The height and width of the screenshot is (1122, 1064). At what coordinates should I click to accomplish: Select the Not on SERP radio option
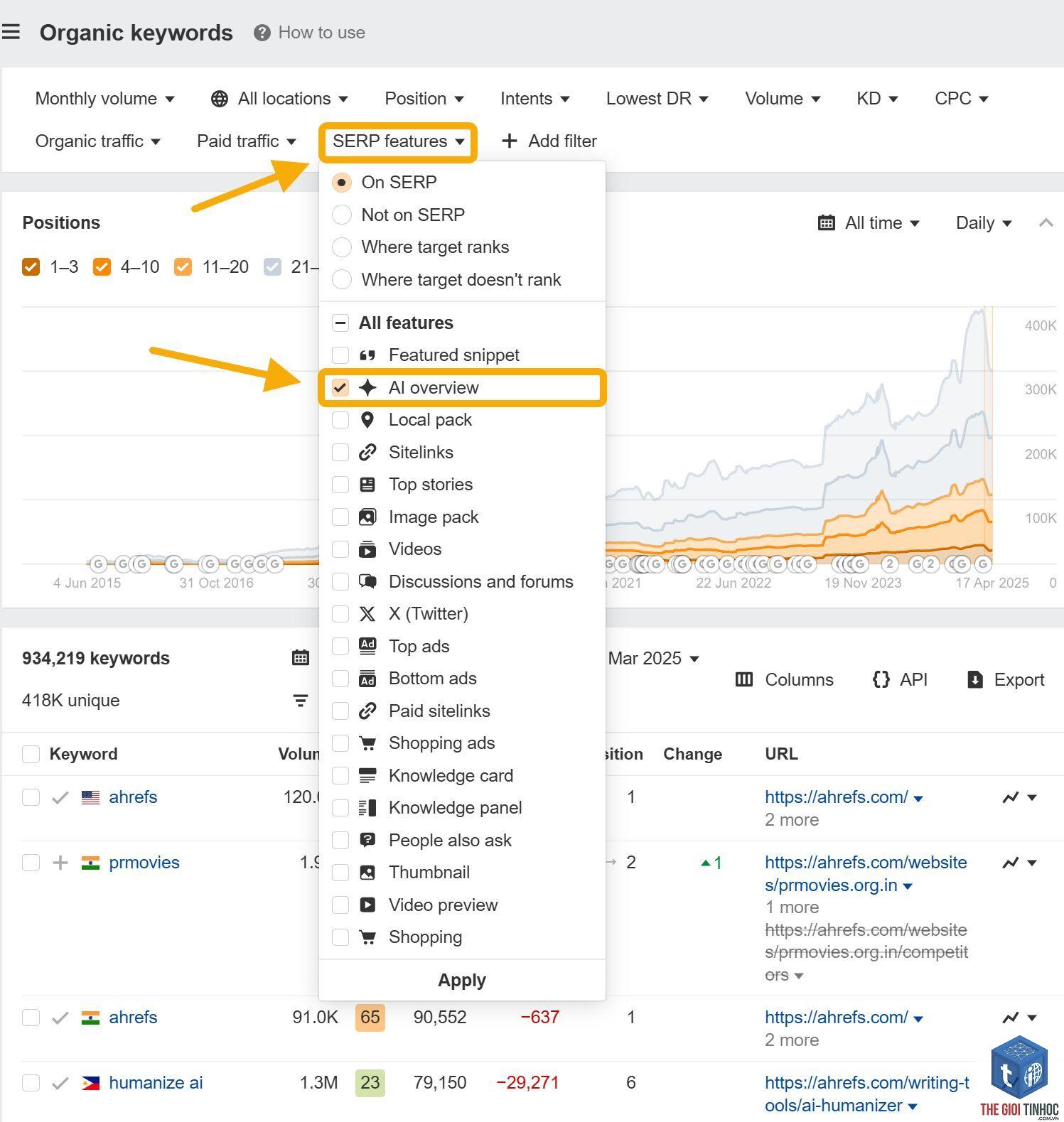point(341,215)
